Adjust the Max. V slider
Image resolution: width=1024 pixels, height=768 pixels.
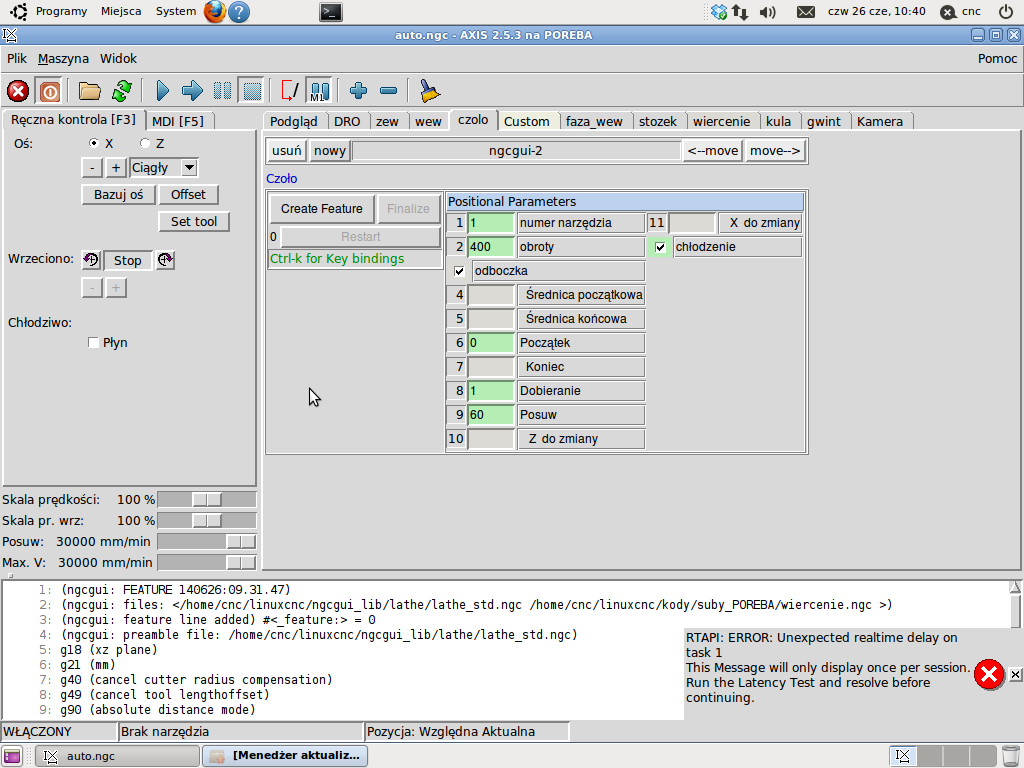206,562
